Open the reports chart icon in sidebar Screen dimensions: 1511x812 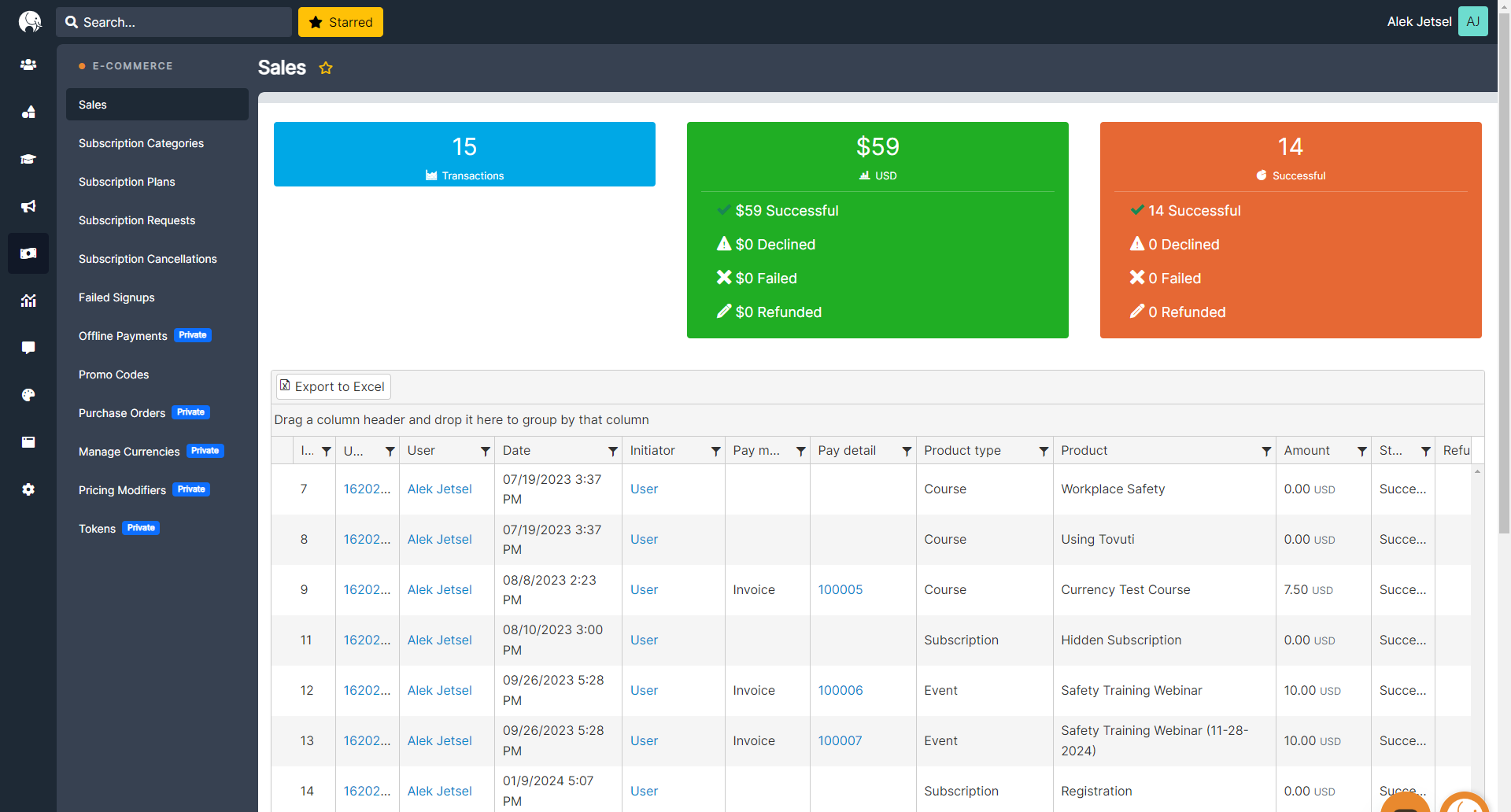[x=28, y=301]
